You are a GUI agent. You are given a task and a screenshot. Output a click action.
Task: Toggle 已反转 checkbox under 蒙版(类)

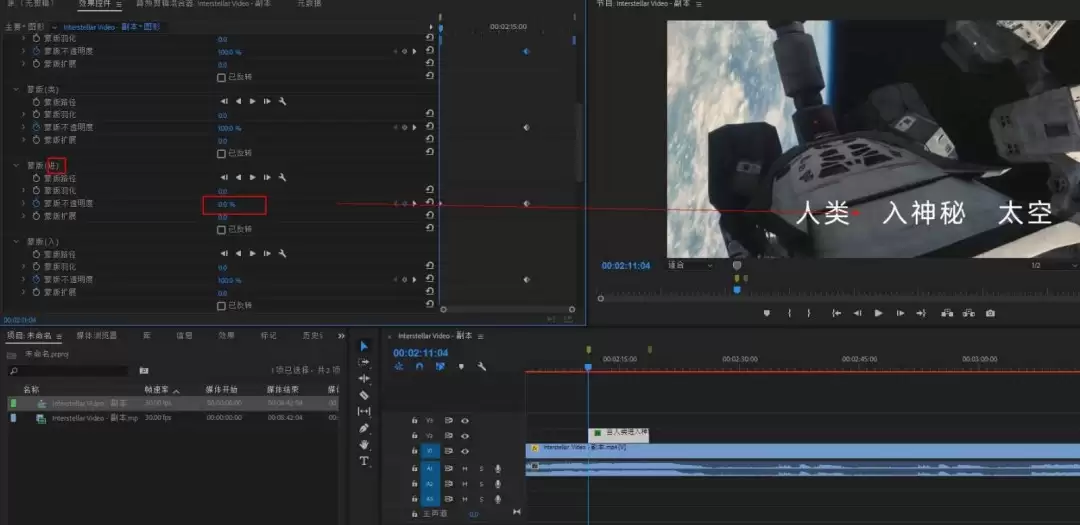coord(221,154)
